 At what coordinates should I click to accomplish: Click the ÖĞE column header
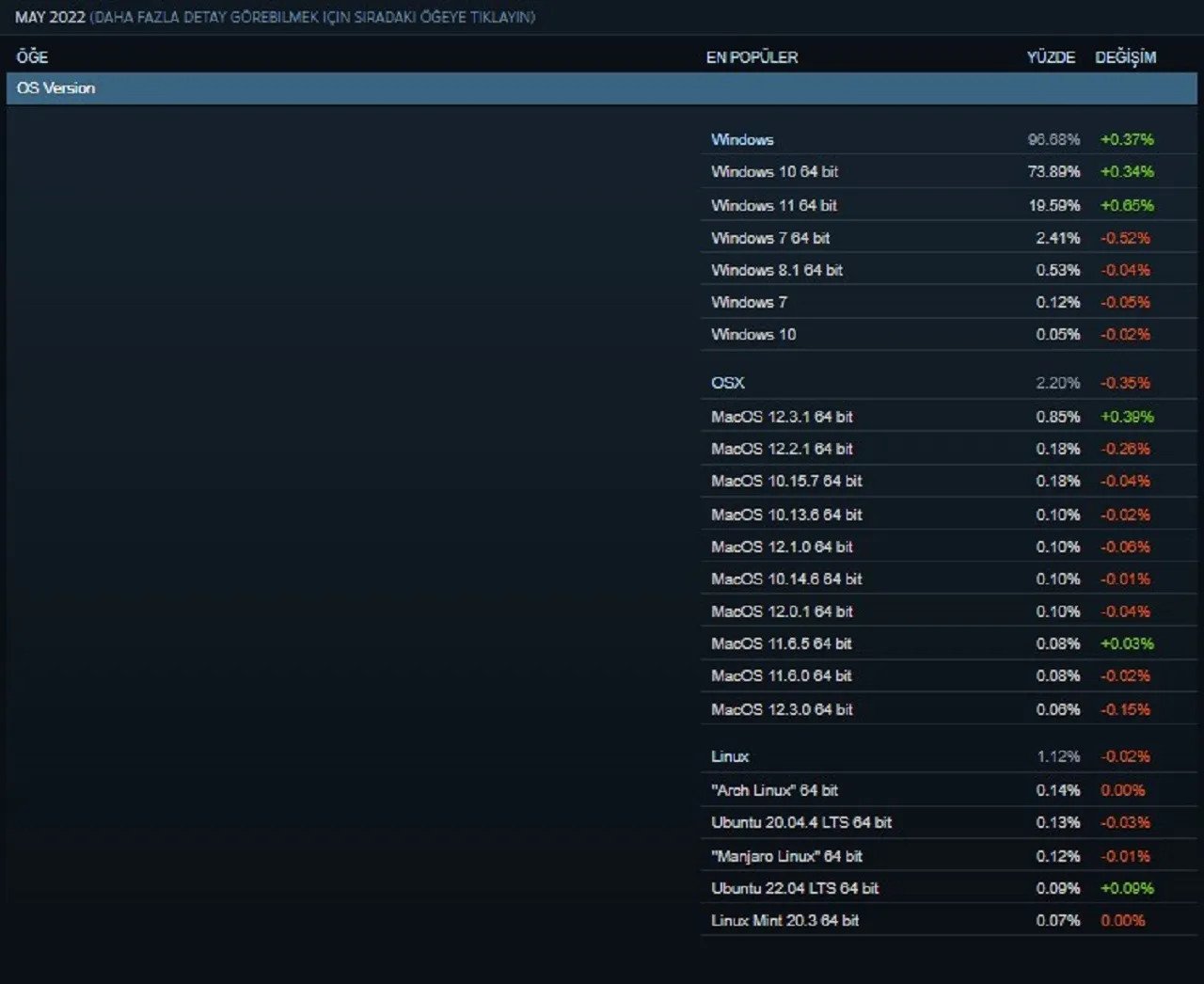coord(32,56)
